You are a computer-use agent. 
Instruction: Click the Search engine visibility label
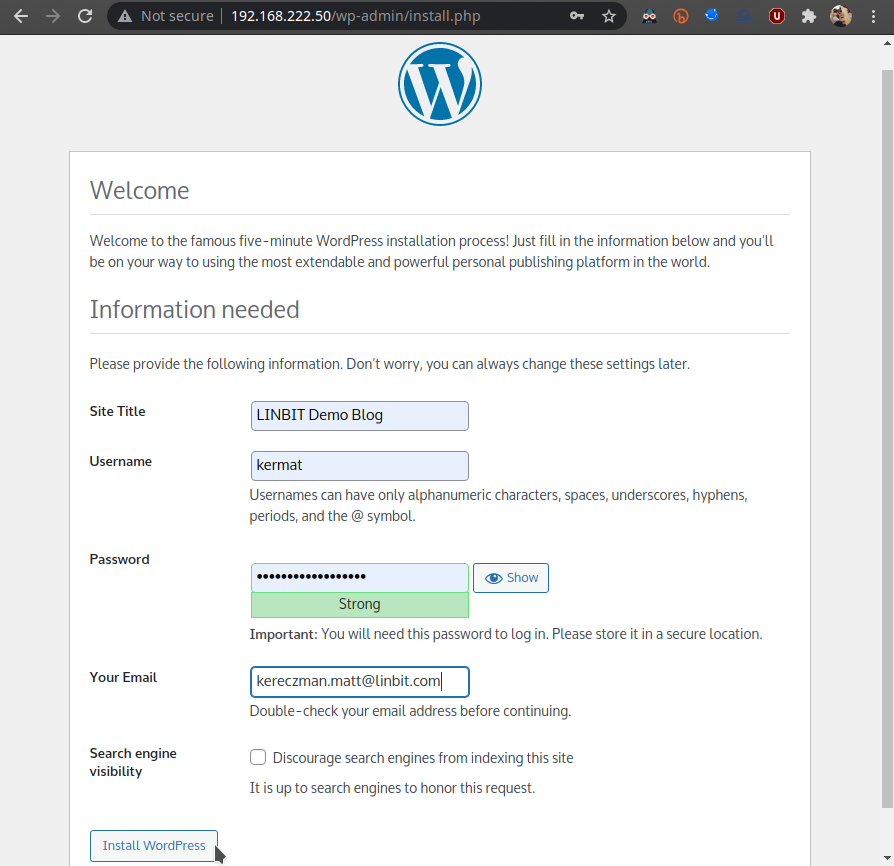133,762
